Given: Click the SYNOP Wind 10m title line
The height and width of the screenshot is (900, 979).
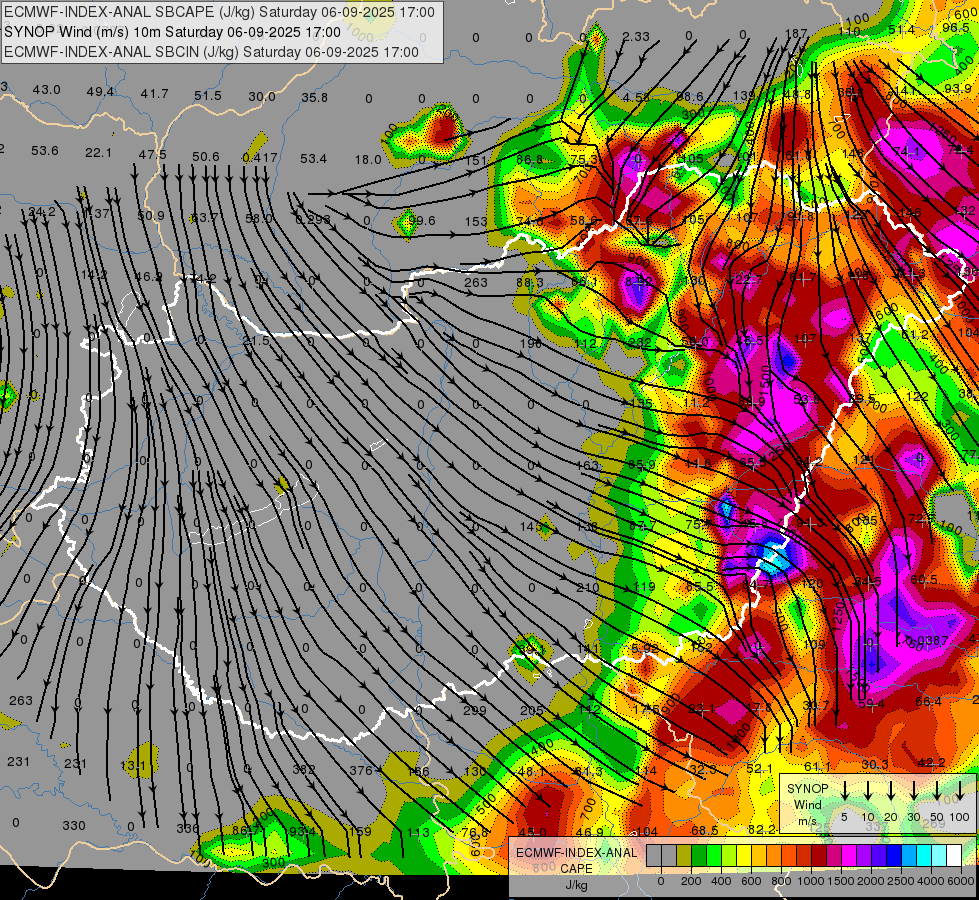Looking at the screenshot, I should 172,32.
